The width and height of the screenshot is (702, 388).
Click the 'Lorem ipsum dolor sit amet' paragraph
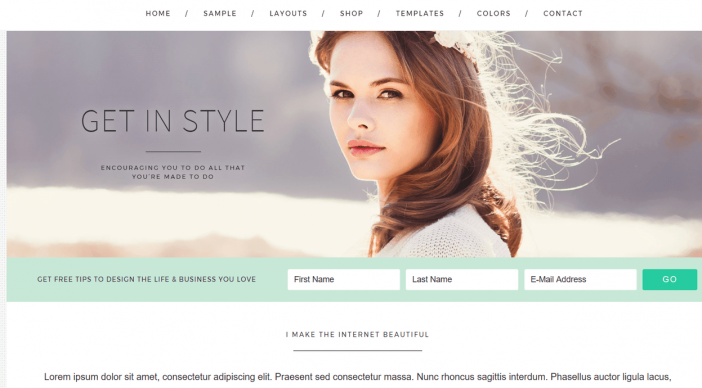357,377
